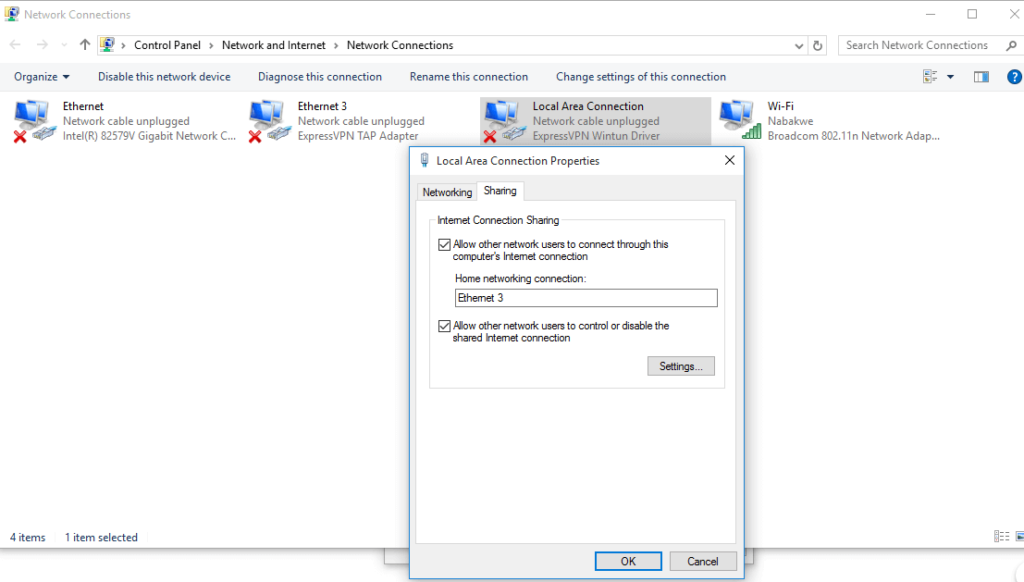Confirm the dialog with OK
The height and width of the screenshot is (582, 1024).
point(628,561)
